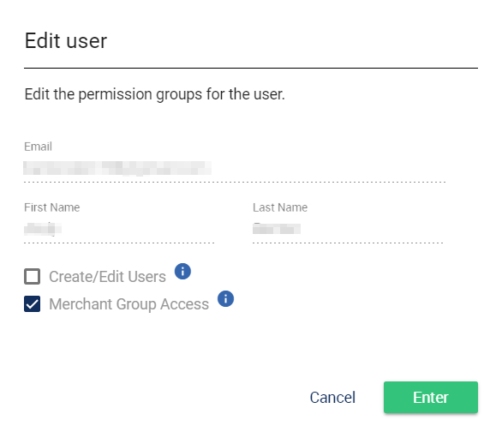Click the Create/Edit Users label text
Screen dimensions: 502x438
(107, 277)
